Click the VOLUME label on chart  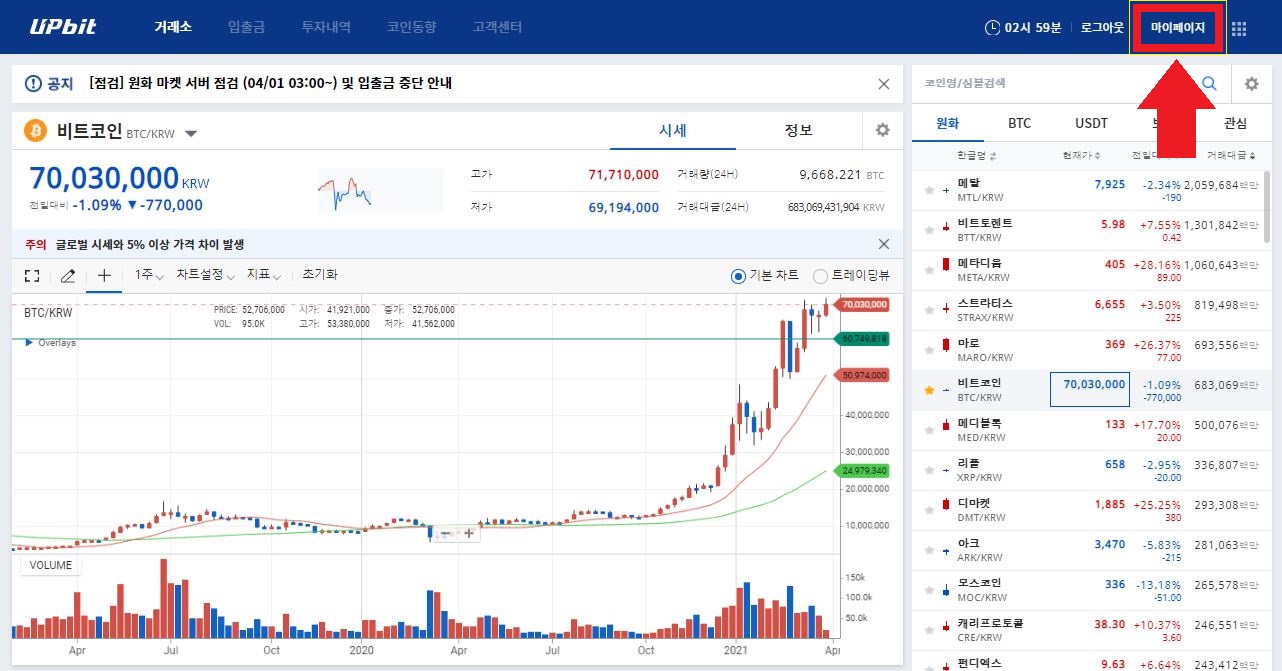point(51,565)
